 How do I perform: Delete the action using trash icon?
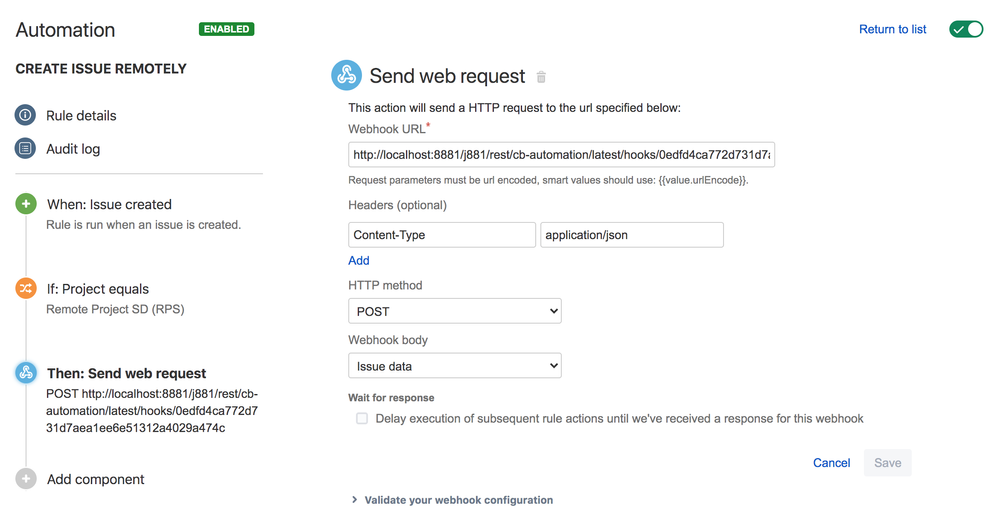pos(542,77)
